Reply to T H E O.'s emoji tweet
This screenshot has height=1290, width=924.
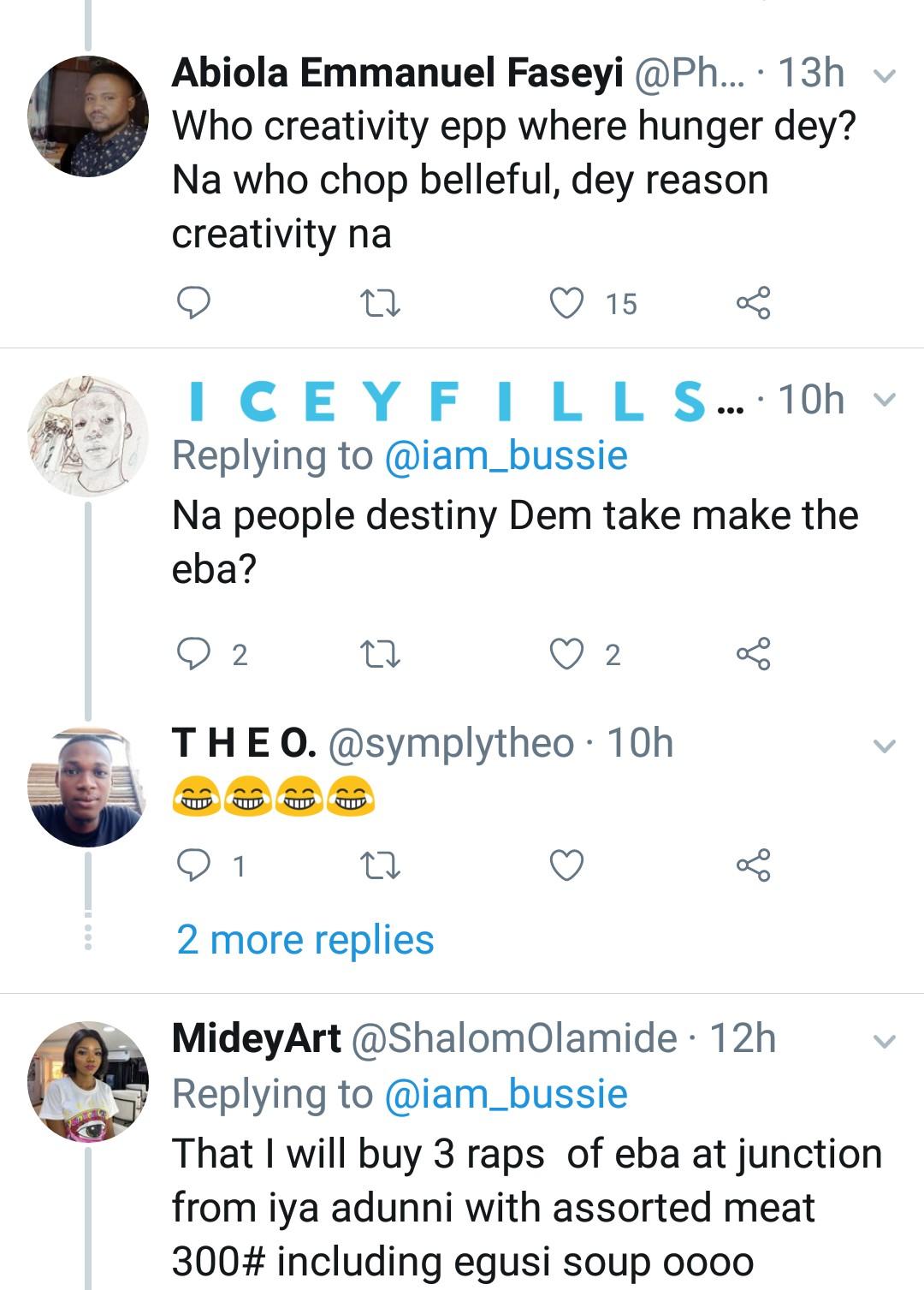(x=193, y=865)
